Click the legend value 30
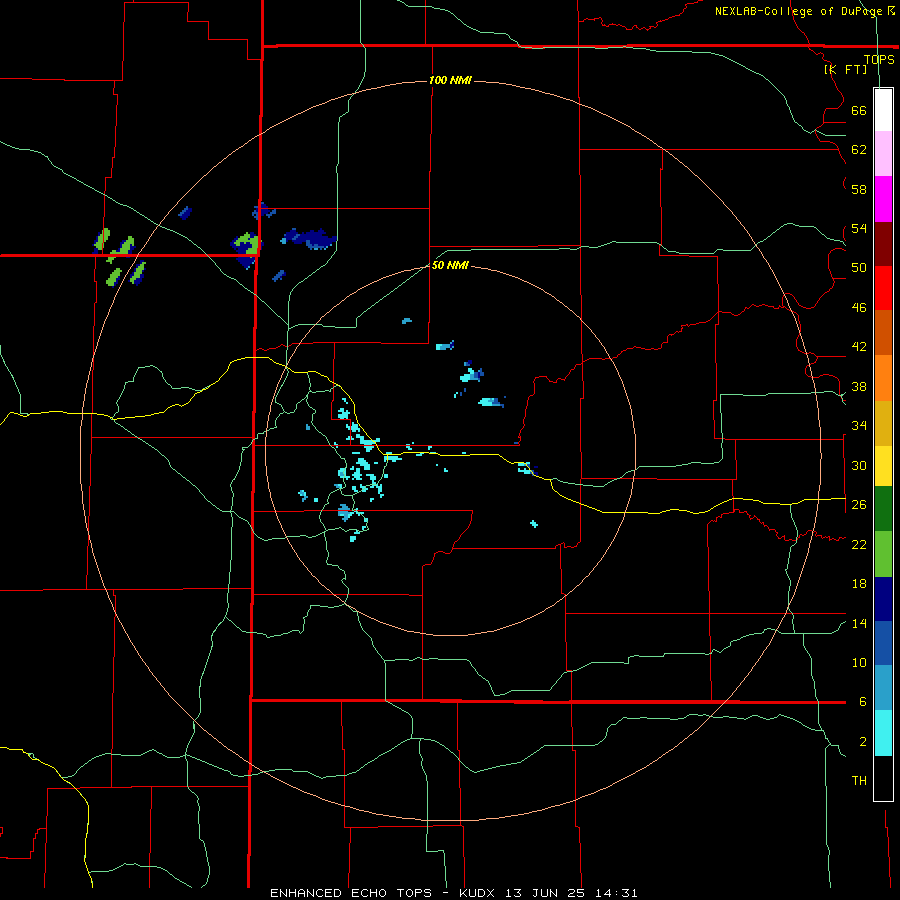The width and height of the screenshot is (900, 900). (859, 465)
